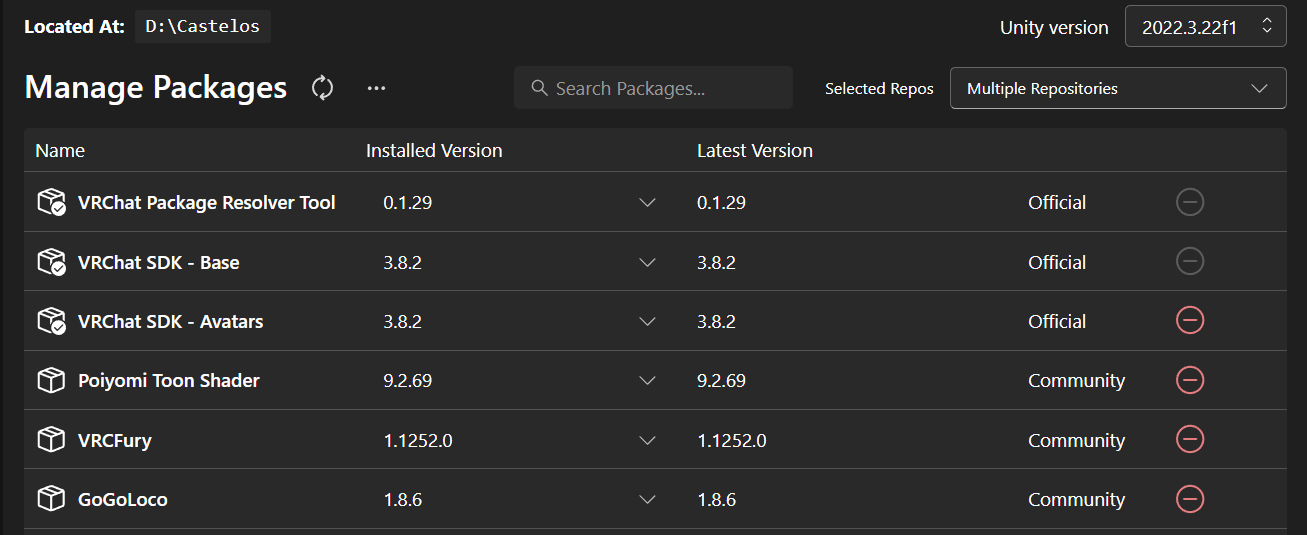Remove the VRCFury package

(x=1190, y=439)
